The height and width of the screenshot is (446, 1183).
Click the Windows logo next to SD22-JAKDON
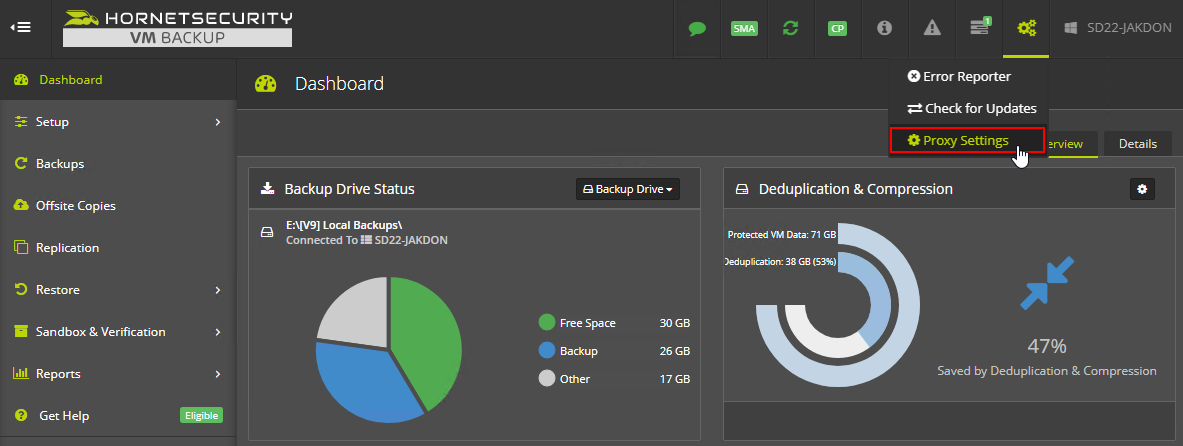1070,28
